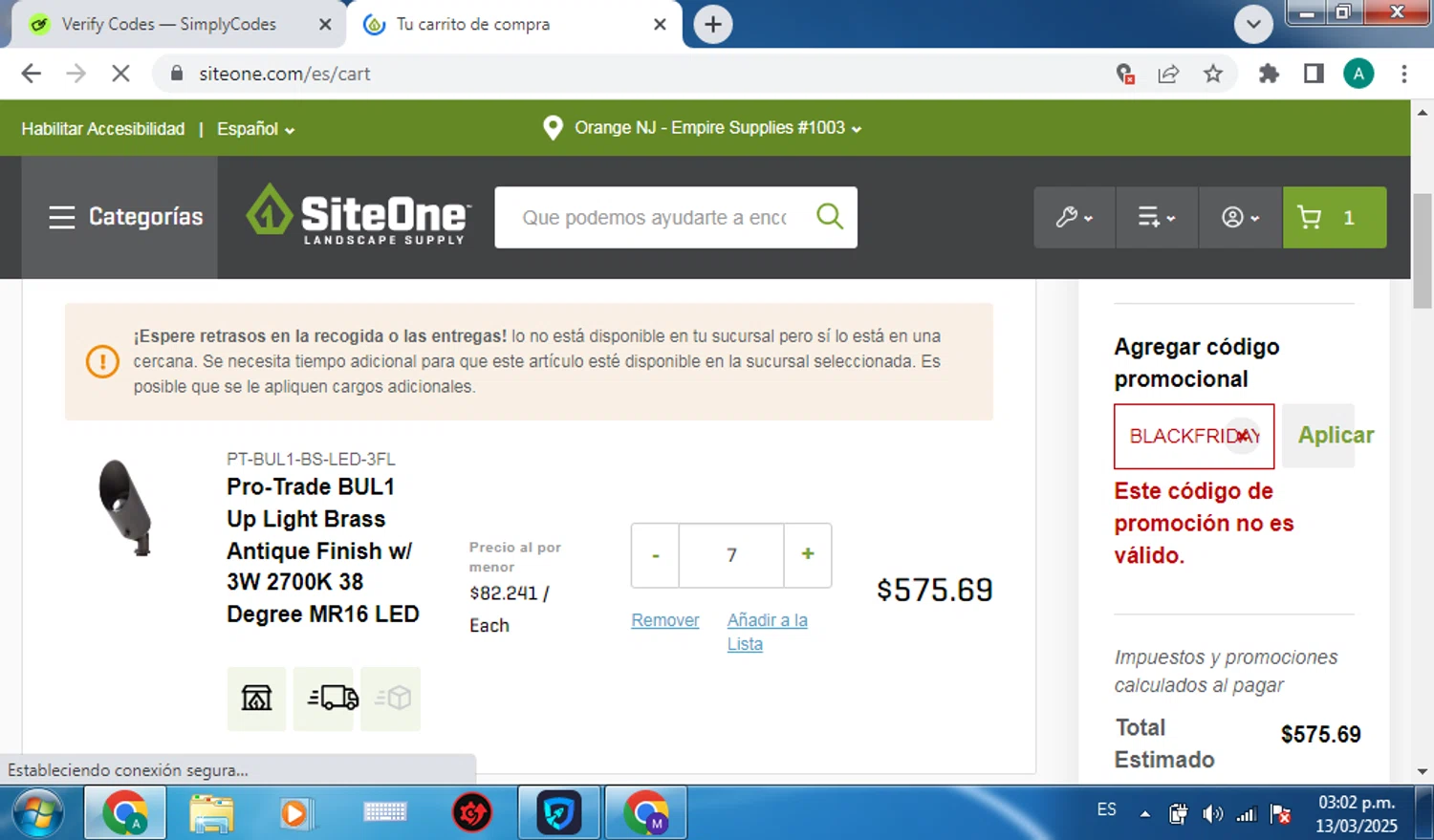Open the wrench tools dropdown
The image size is (1434, 840).
point(1075,217)
